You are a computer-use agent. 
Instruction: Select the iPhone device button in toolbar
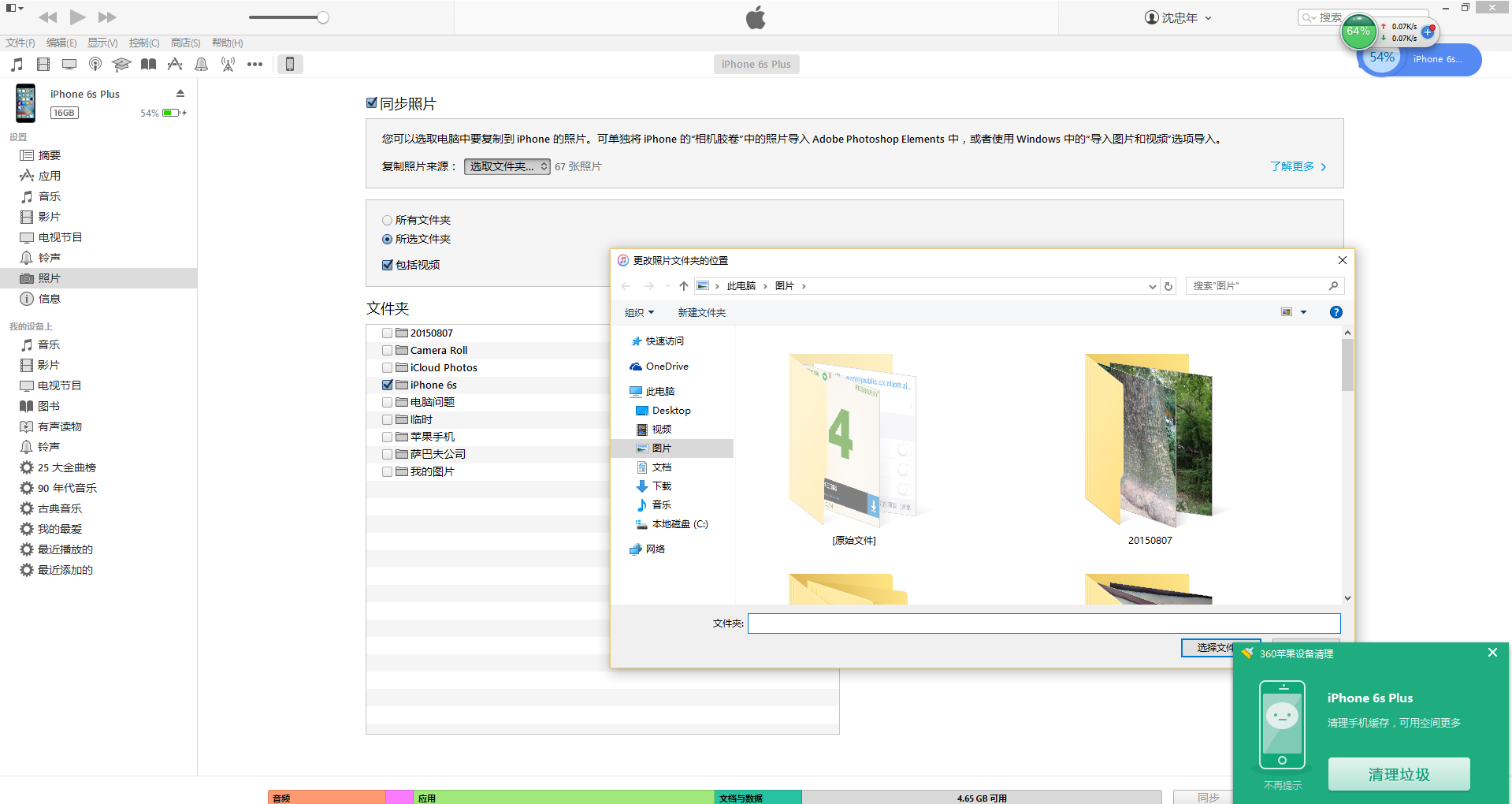click(x=290, y=65)
